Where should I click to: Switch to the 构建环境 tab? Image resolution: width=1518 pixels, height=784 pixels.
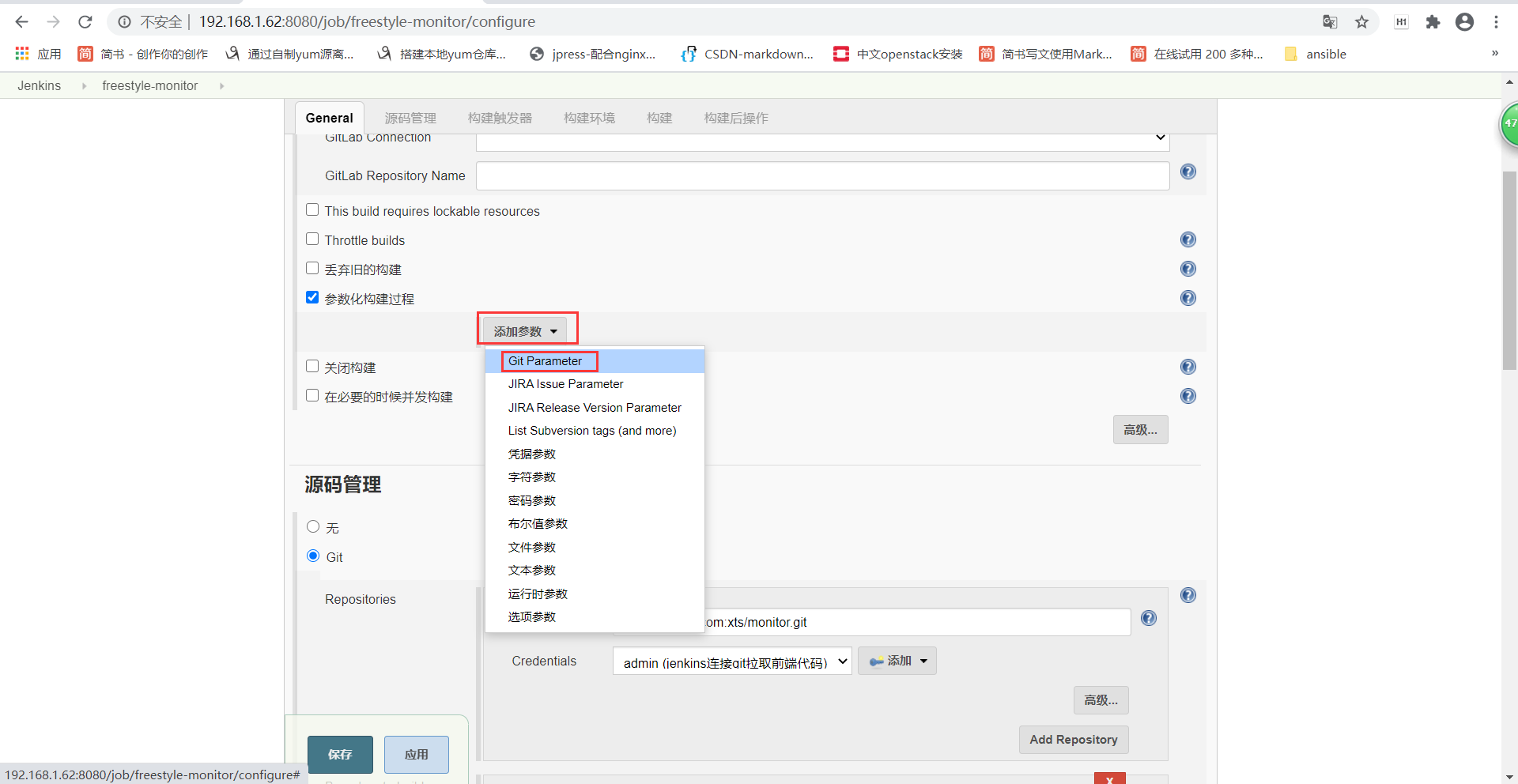pos(589,118)
